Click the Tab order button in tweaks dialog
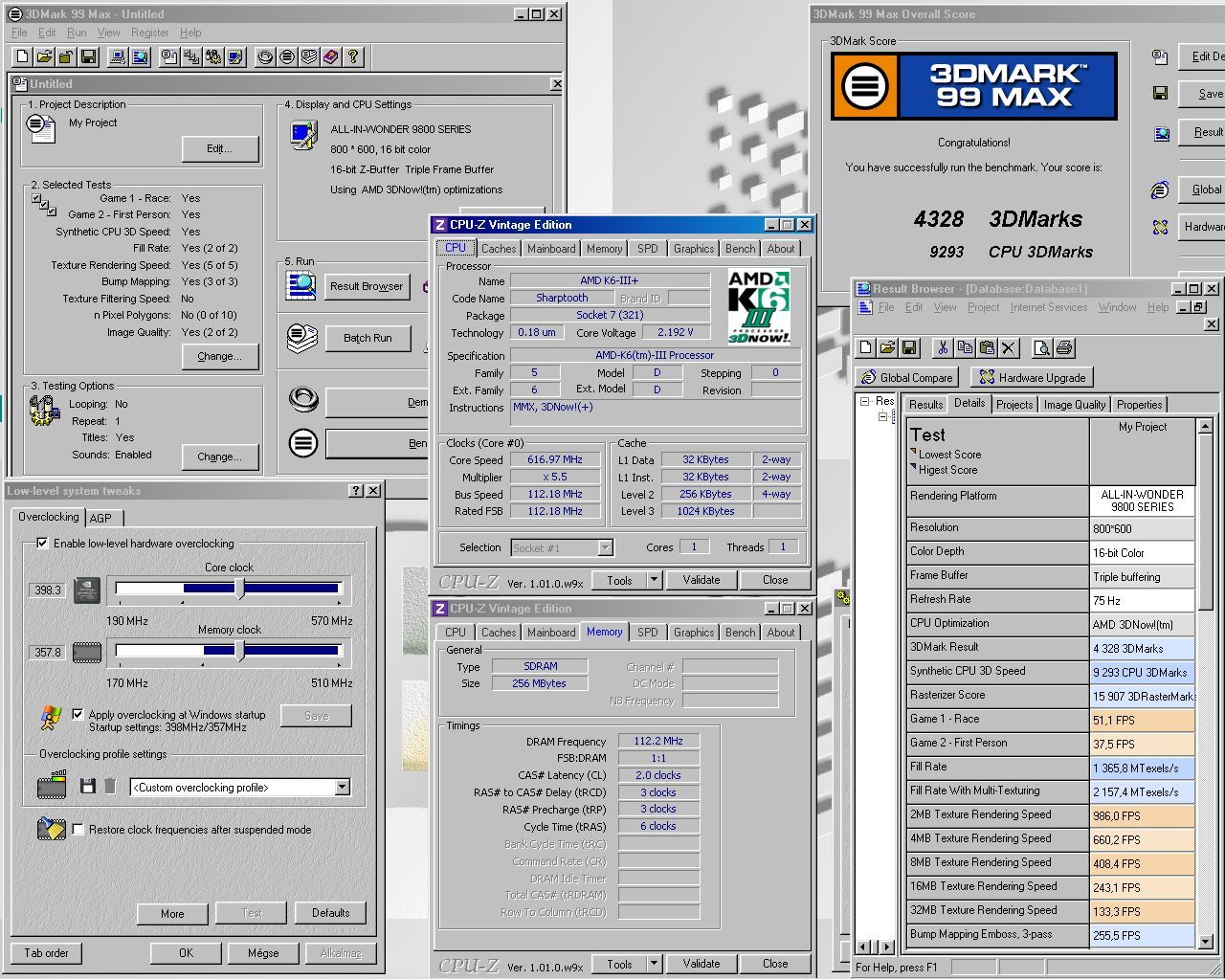The image size is (1225, 980). (46, 953)
